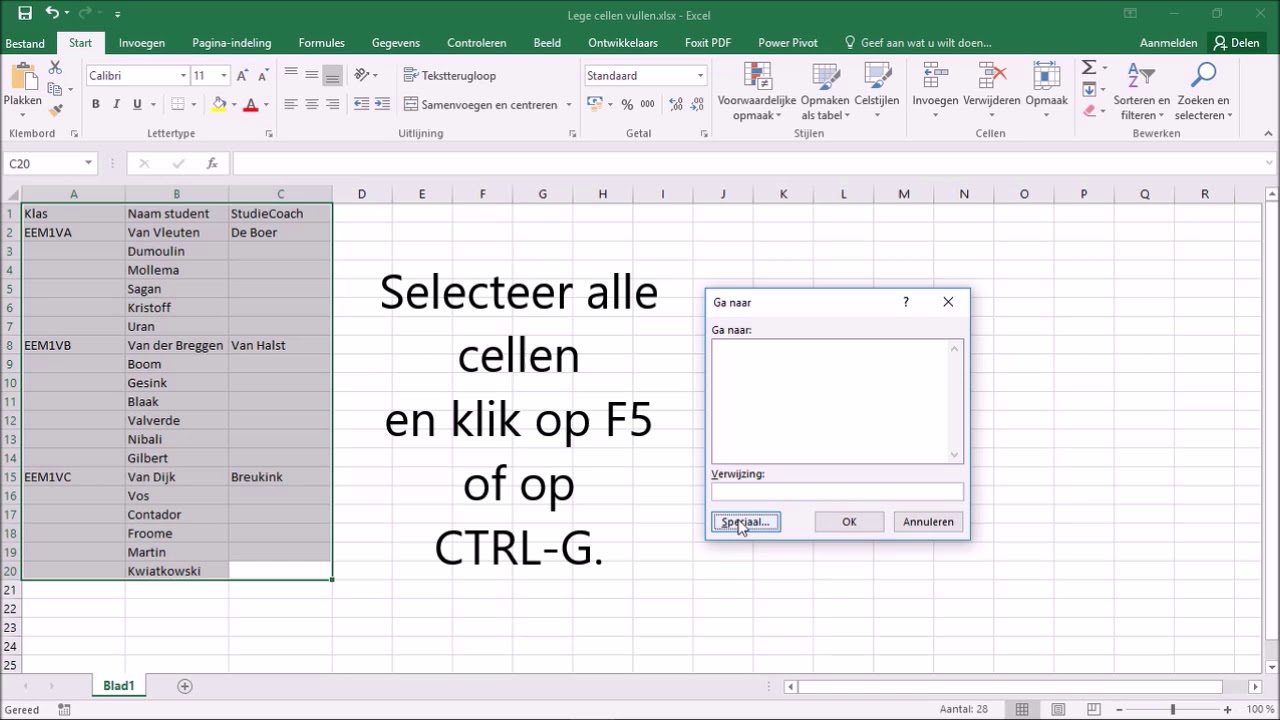The height and width of the screenshot is (720, 1280).
Task: Click the Speciaal button in Ga naar dialog
Action: pos(745,522)
